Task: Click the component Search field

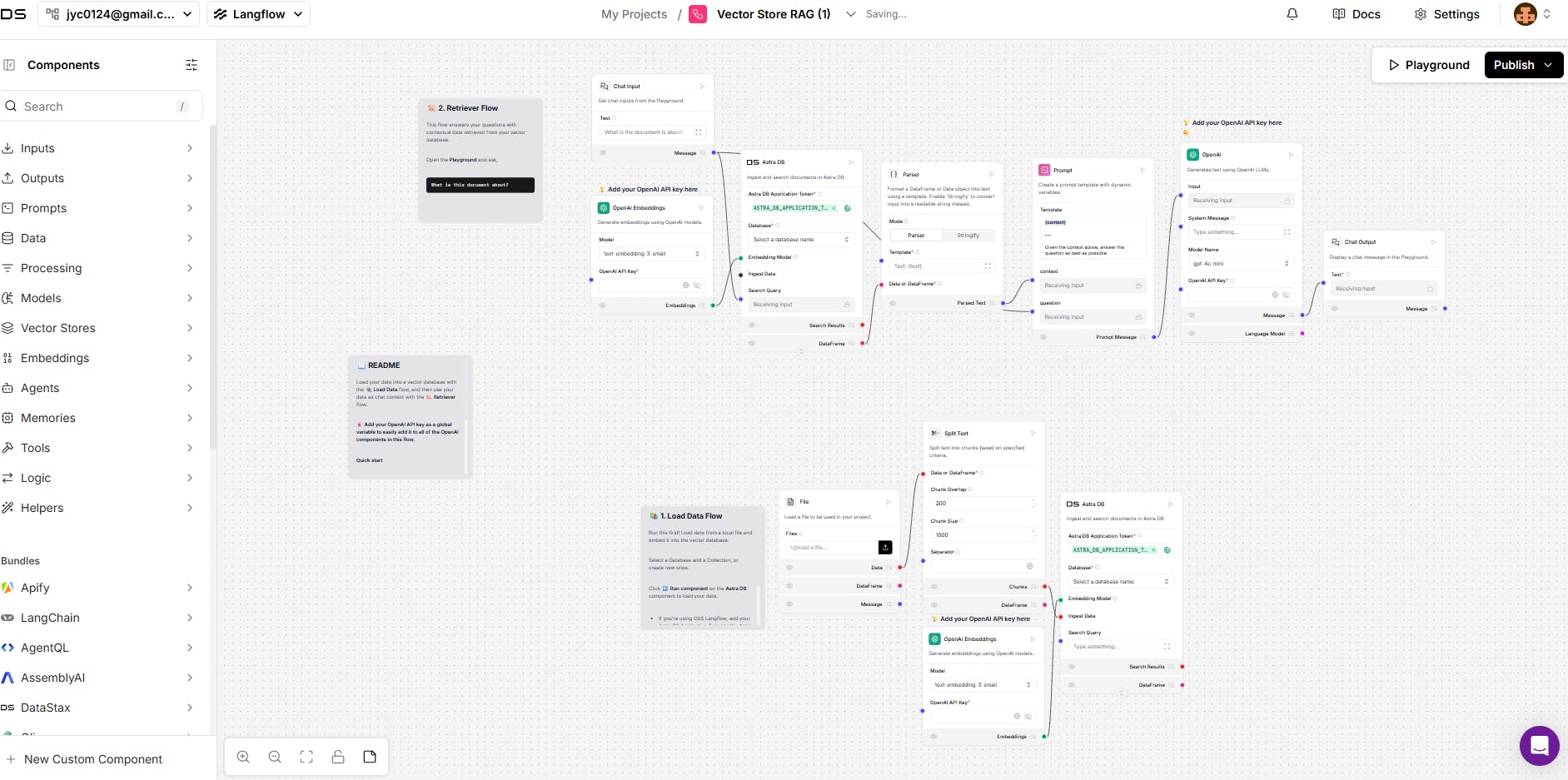Action: click(102, 107)
